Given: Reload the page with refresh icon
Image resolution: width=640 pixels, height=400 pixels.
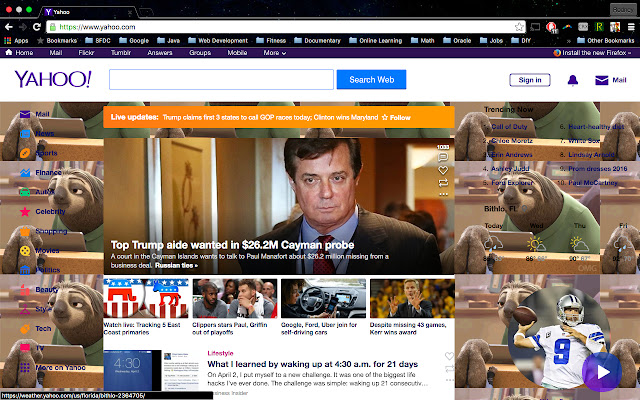Looking at the screenshot, I should coord(37,27).
